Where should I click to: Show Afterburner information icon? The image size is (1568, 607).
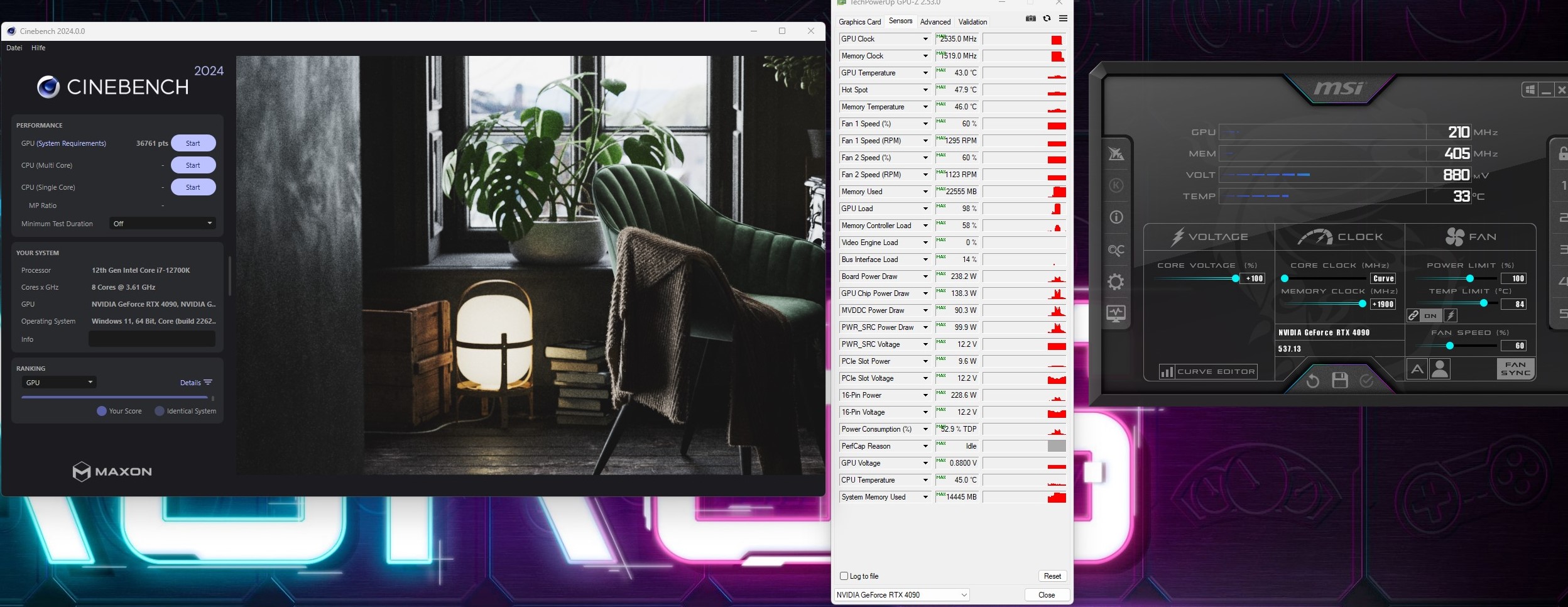(x=1116, y=217)
